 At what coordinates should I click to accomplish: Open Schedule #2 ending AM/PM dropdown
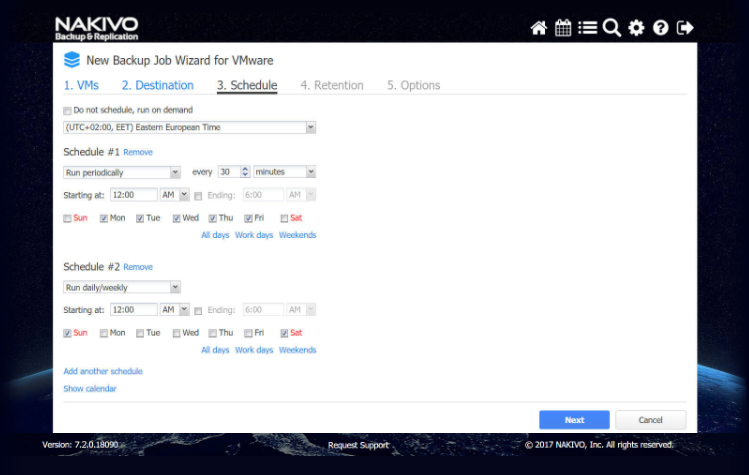pos(301,310)
